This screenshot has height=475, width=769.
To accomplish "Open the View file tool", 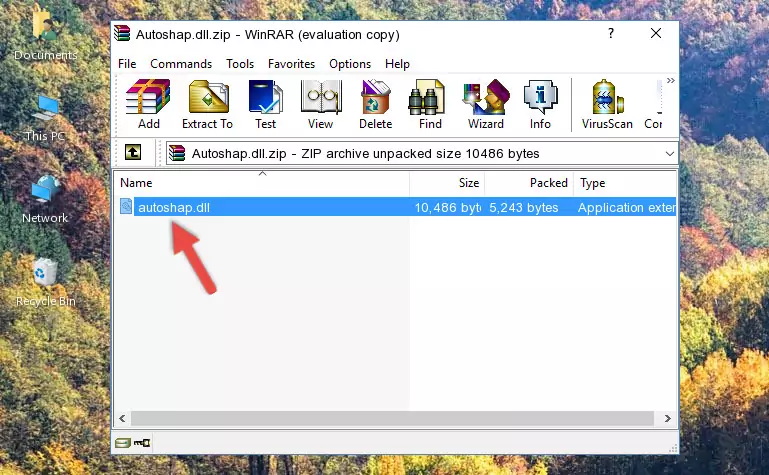I will pos(321,104).
